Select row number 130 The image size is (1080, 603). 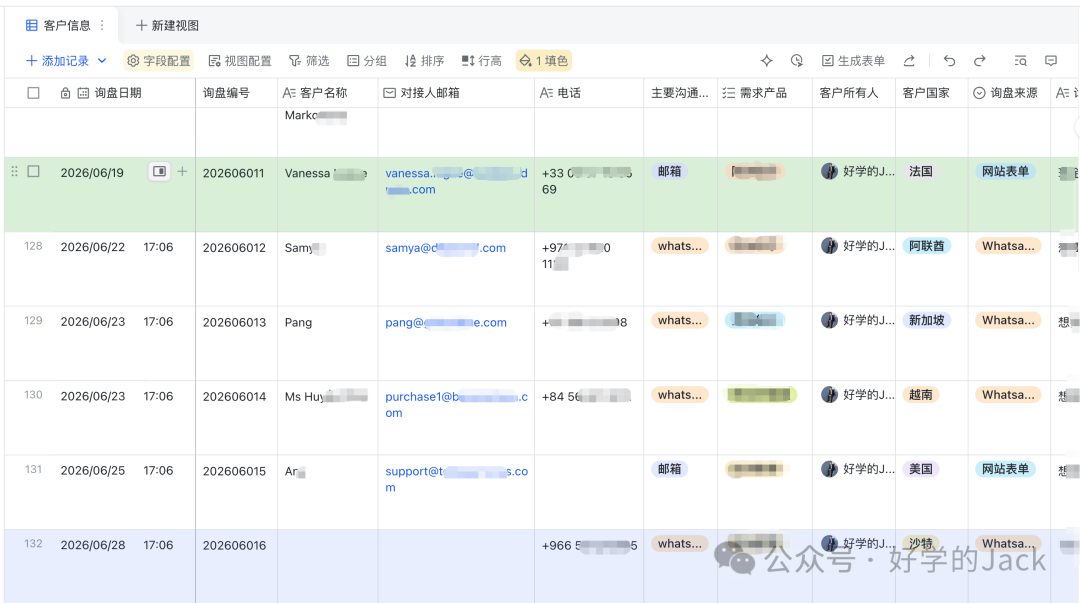[33, 395]
